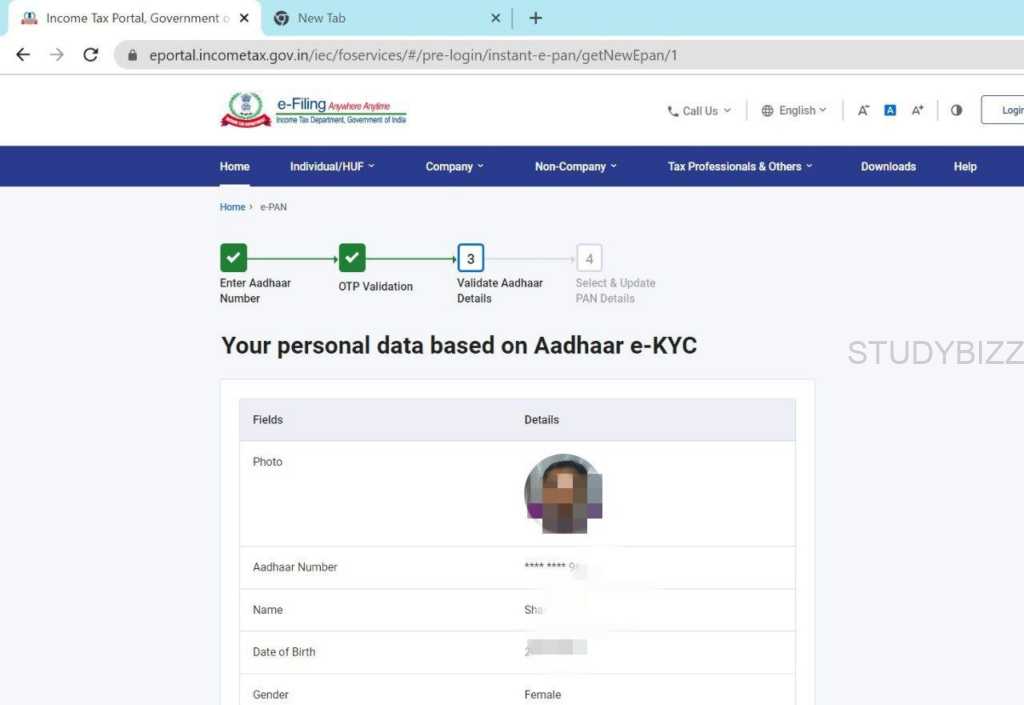This screenshot has width=1024, height=705.
Task: Increase font size with A+ icon
Action: click(917, 111)
